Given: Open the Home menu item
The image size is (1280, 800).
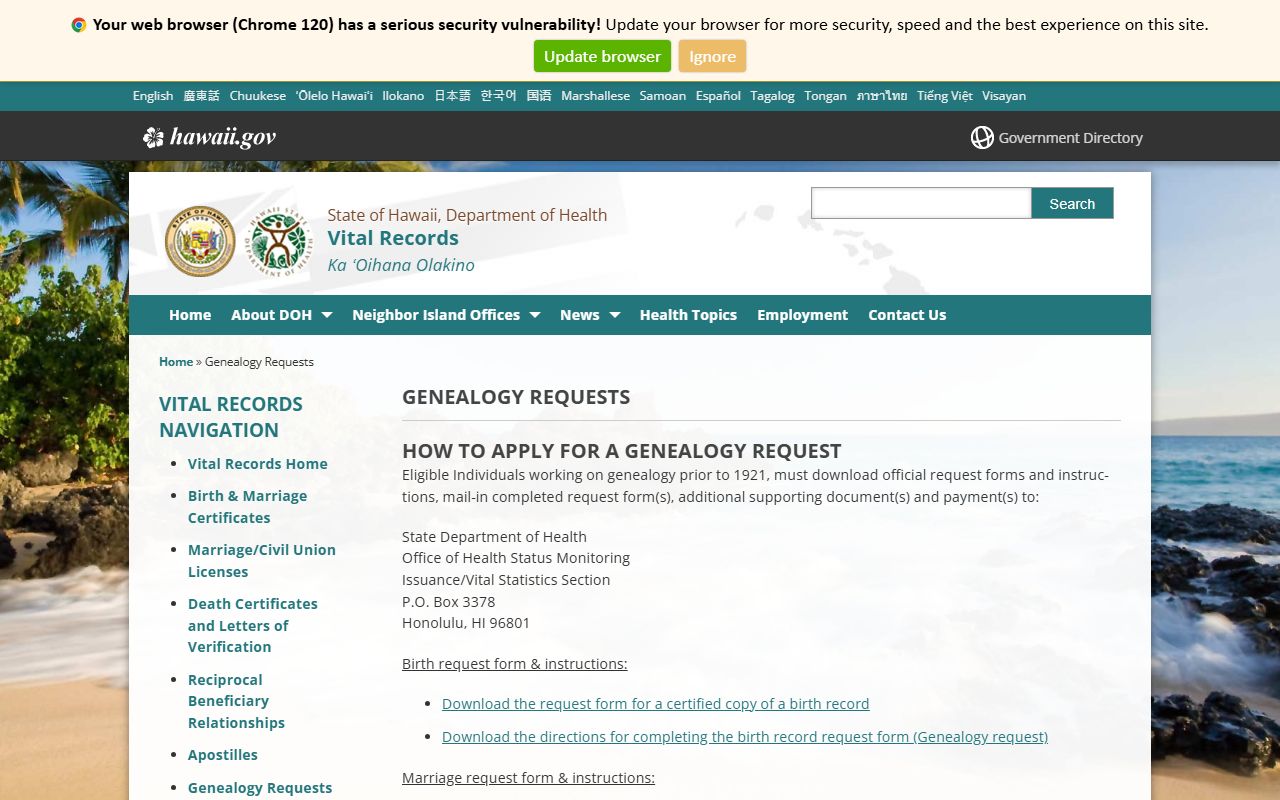Looking at the screenshot, I should [x=190, y=315].
